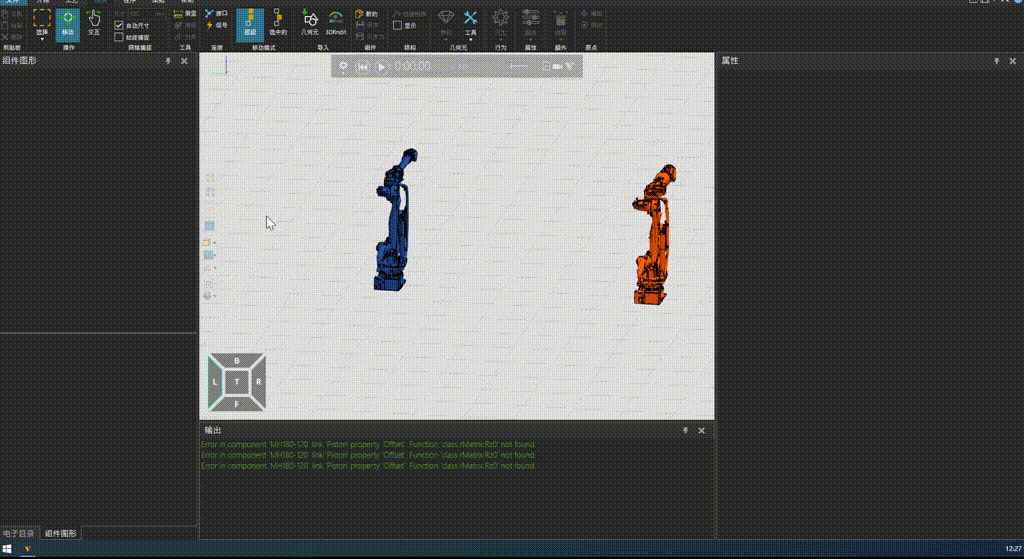Select Front view F on view cube
This screenshot has width=1024, height=559.
[x=236, y=404]
